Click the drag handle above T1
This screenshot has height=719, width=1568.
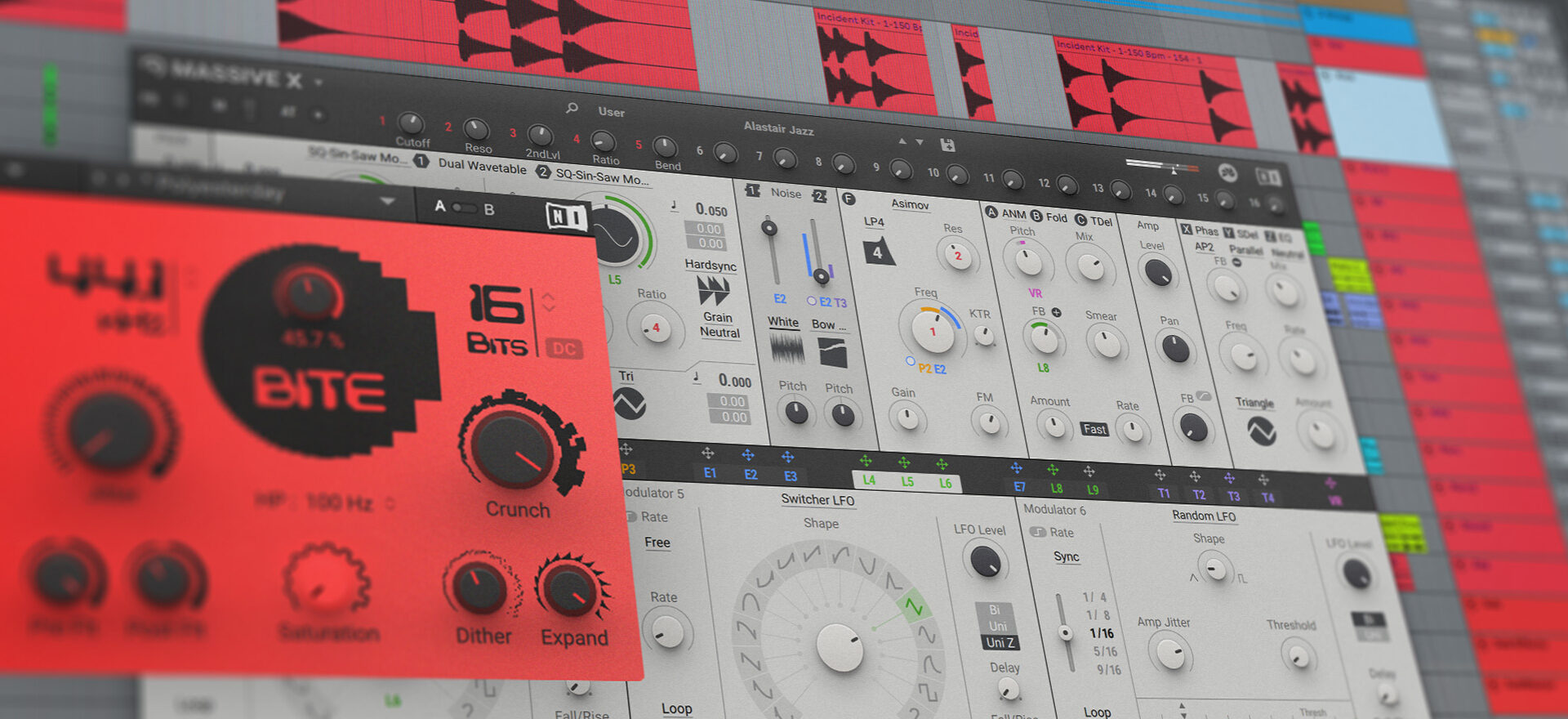pos(1160,475)
